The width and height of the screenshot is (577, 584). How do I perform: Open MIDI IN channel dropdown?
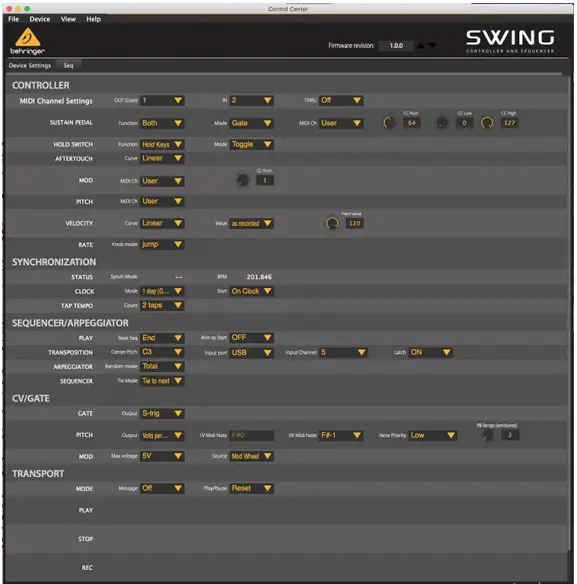tap(251, 100)
